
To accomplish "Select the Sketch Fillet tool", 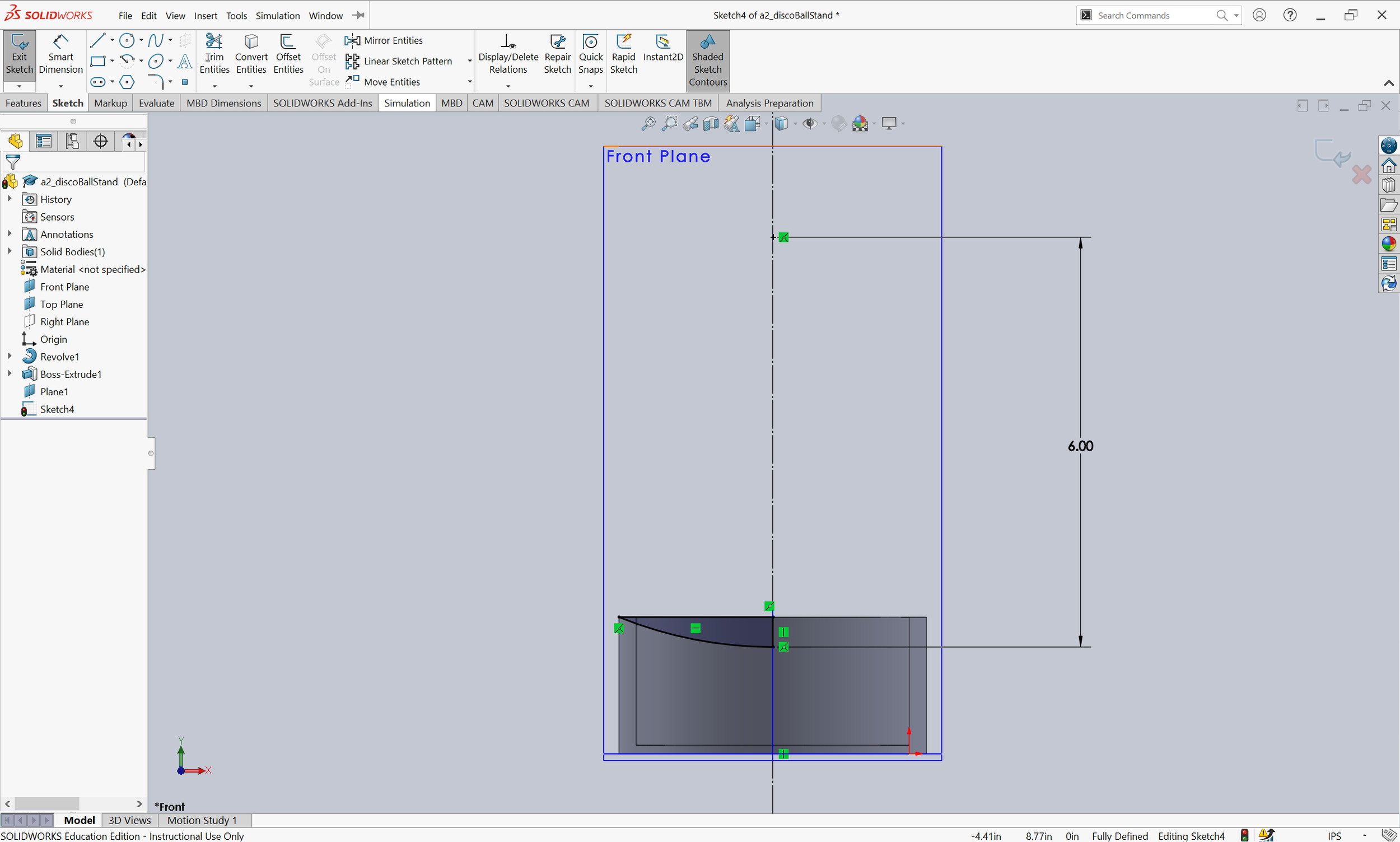I will click(x=156, y=82).
